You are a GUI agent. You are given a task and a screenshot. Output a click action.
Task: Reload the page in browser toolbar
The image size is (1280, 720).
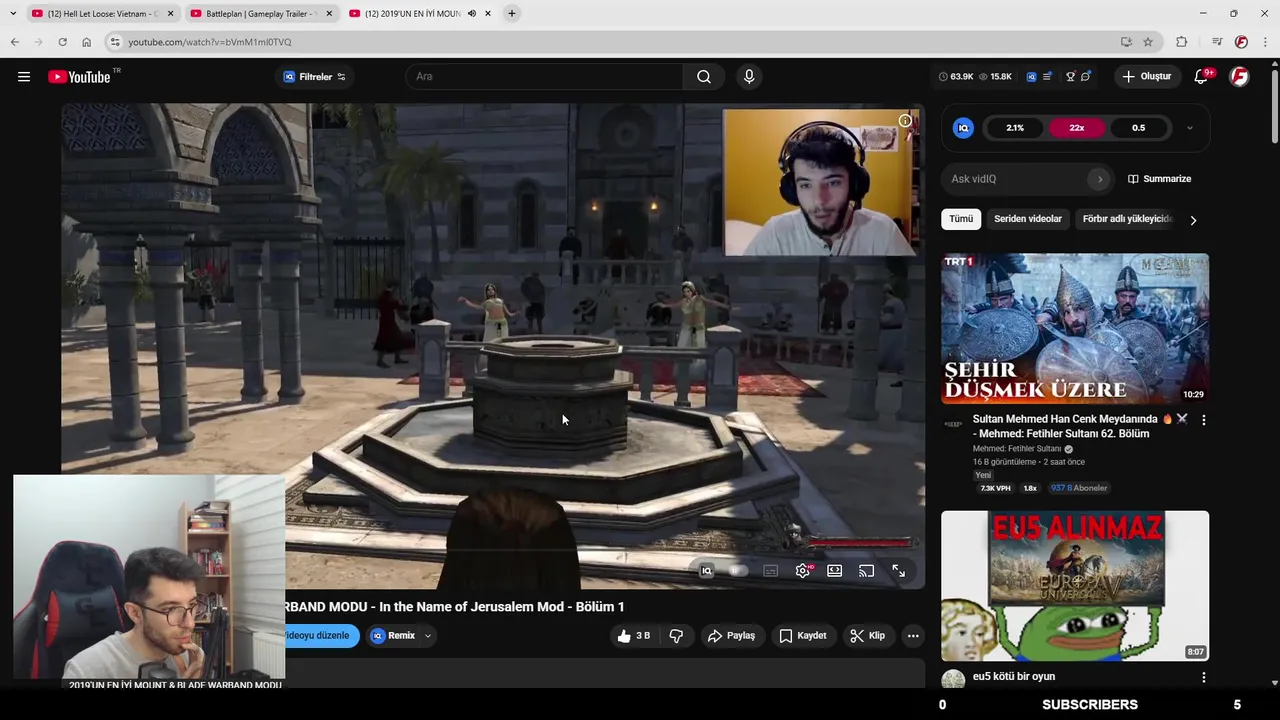(62, 42)
